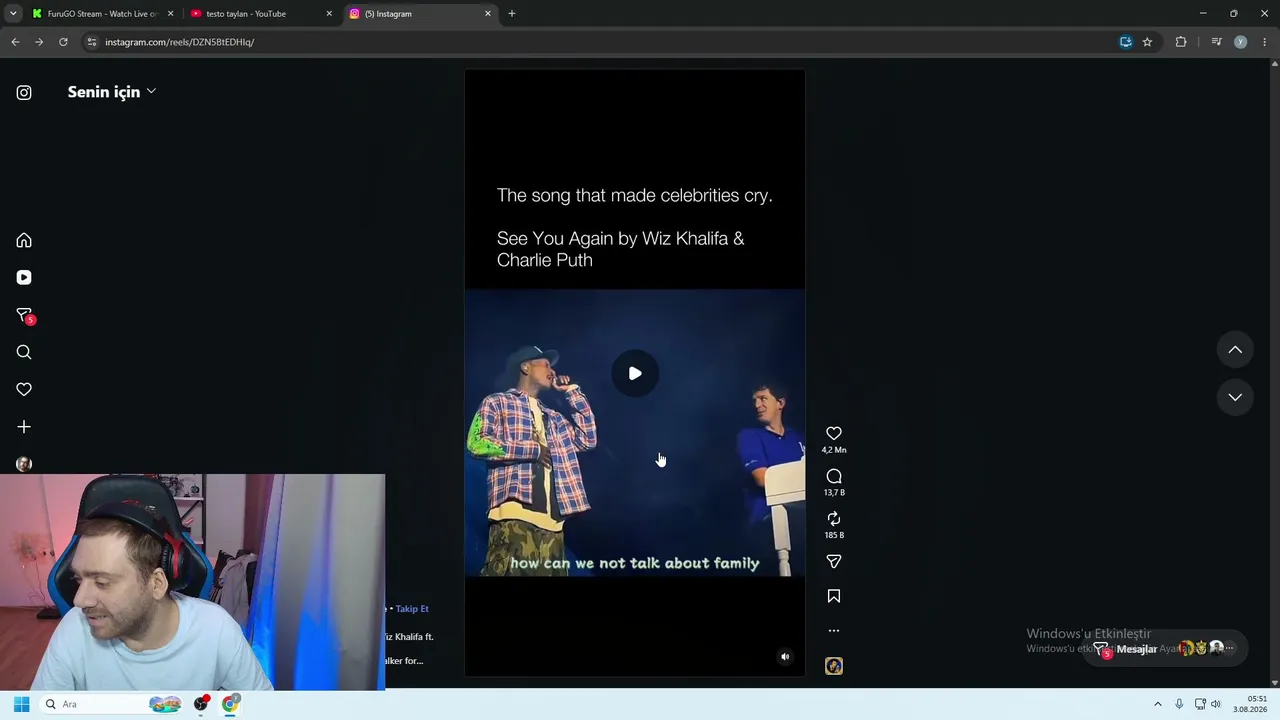Open taskbar clock and date
Screen dimensions: 1280x720
[x=1251, y=704]
